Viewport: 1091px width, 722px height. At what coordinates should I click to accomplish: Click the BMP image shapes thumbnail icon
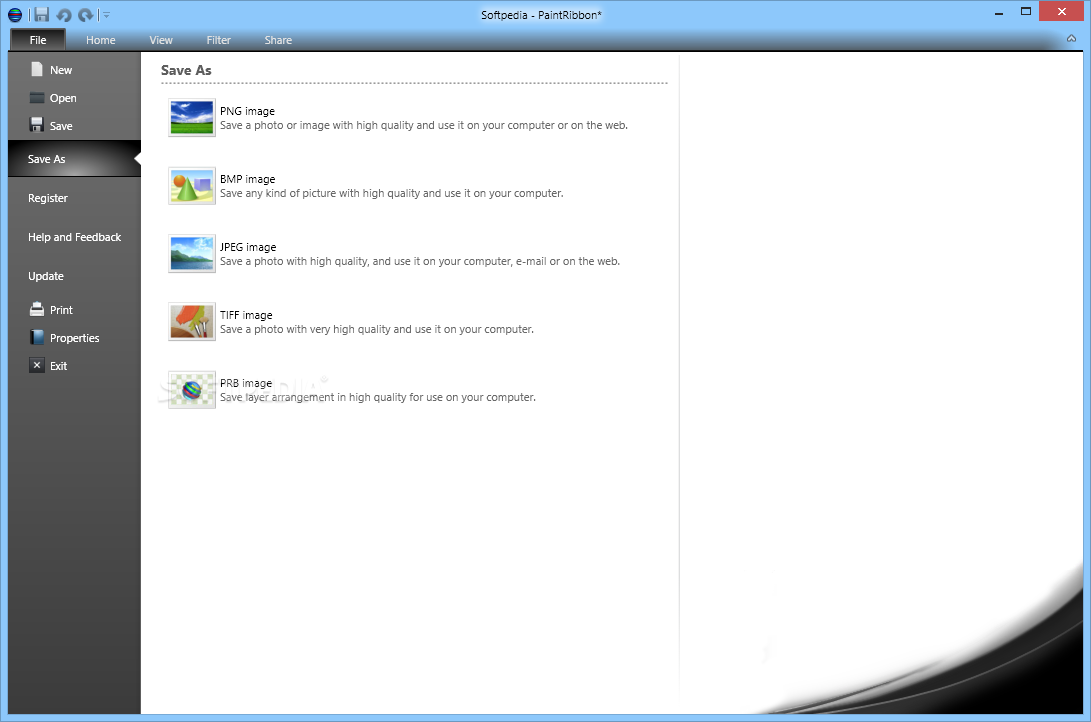192,186
